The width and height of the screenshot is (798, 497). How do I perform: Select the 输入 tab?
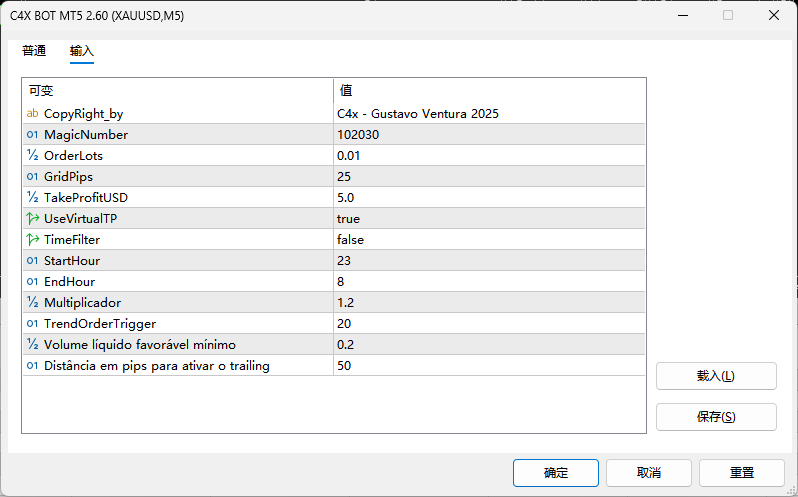(82, 51)
